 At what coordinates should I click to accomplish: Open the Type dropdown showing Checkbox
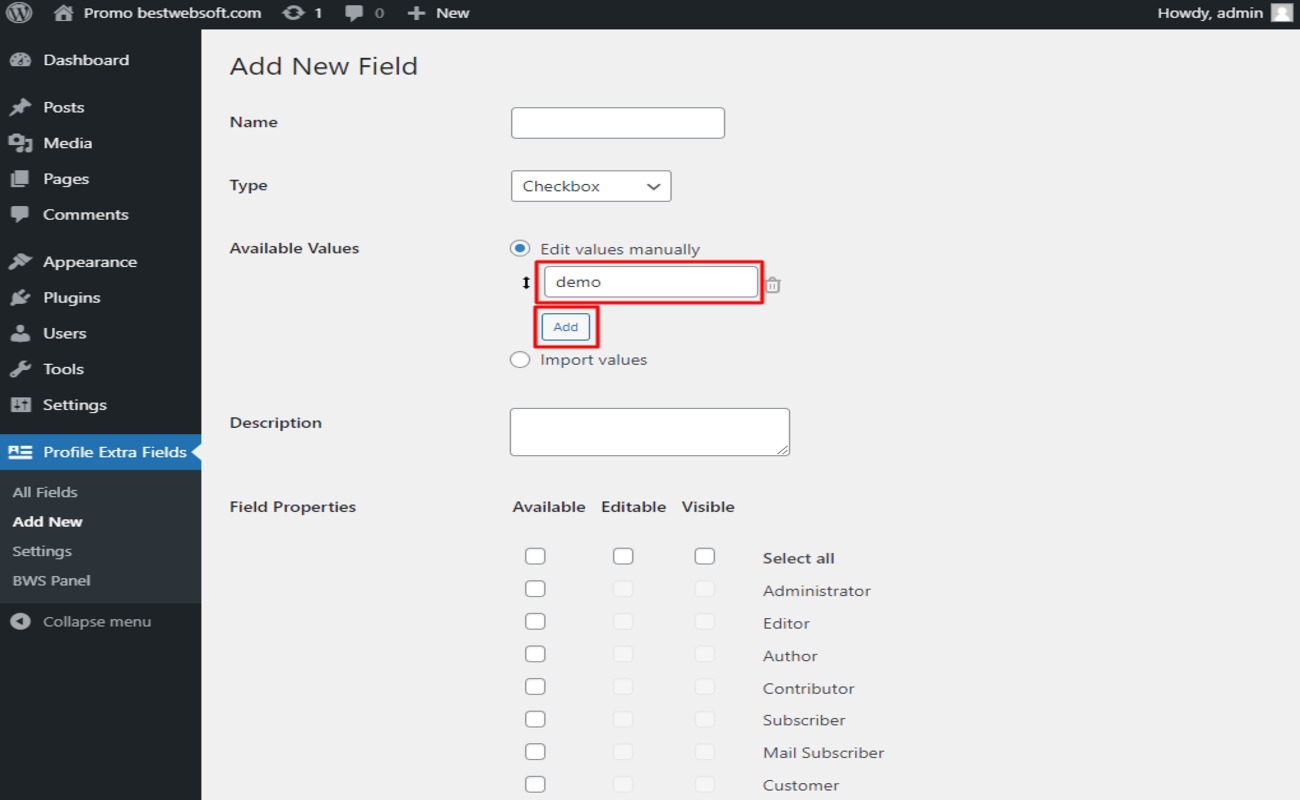[591, 186]
